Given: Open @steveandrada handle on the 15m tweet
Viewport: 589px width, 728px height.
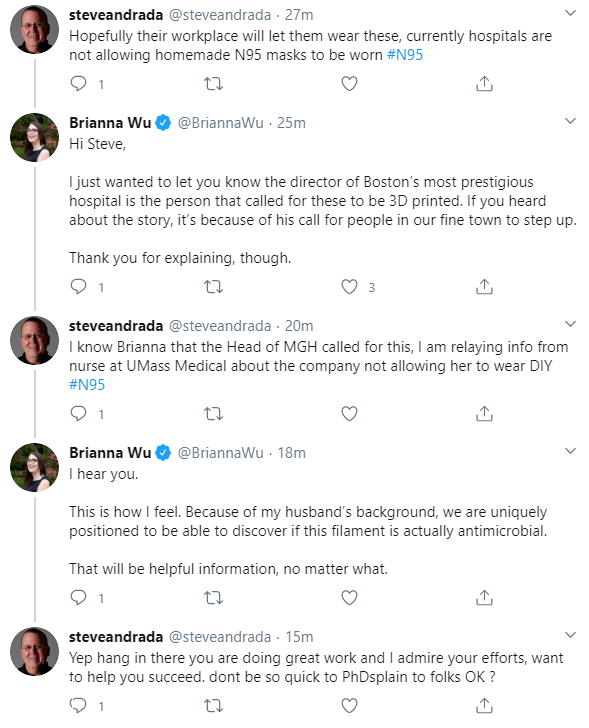Looking at the screenshot, I should [220, 637].
